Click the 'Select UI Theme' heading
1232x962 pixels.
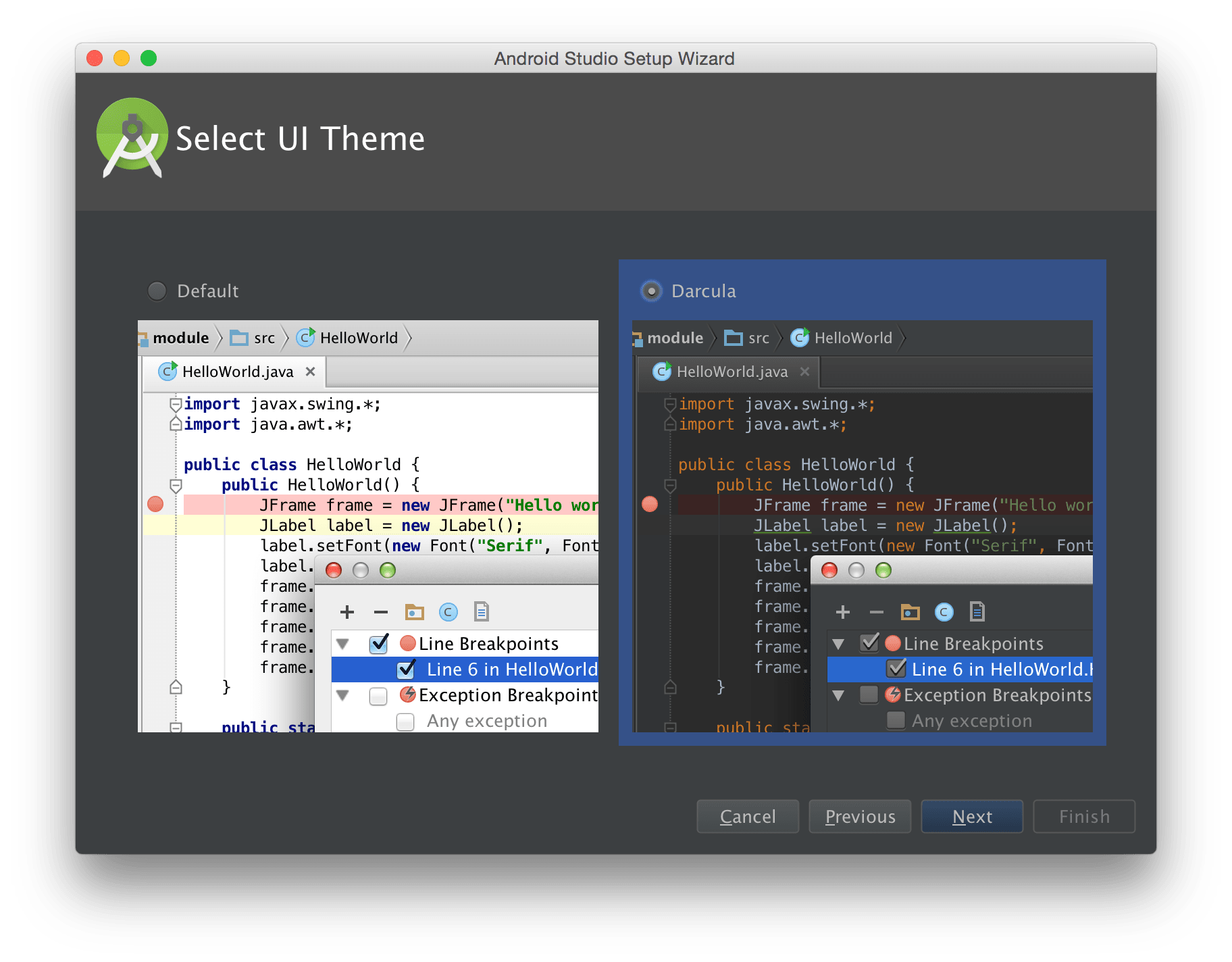(x=300, y=138)
